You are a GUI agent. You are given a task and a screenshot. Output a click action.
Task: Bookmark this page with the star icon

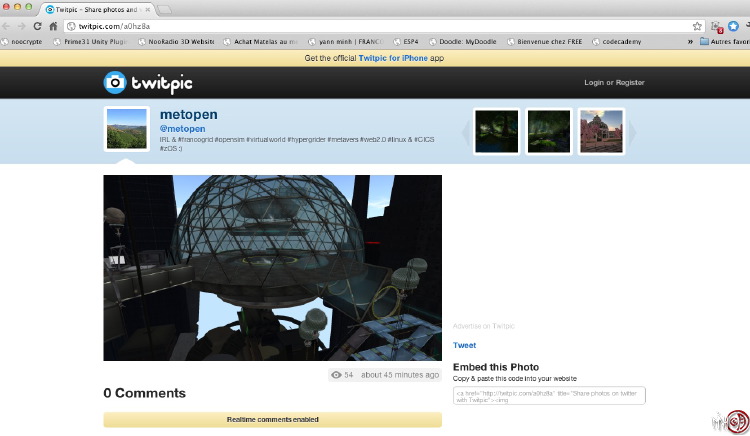pyautogui.click(x=697, y=26)
